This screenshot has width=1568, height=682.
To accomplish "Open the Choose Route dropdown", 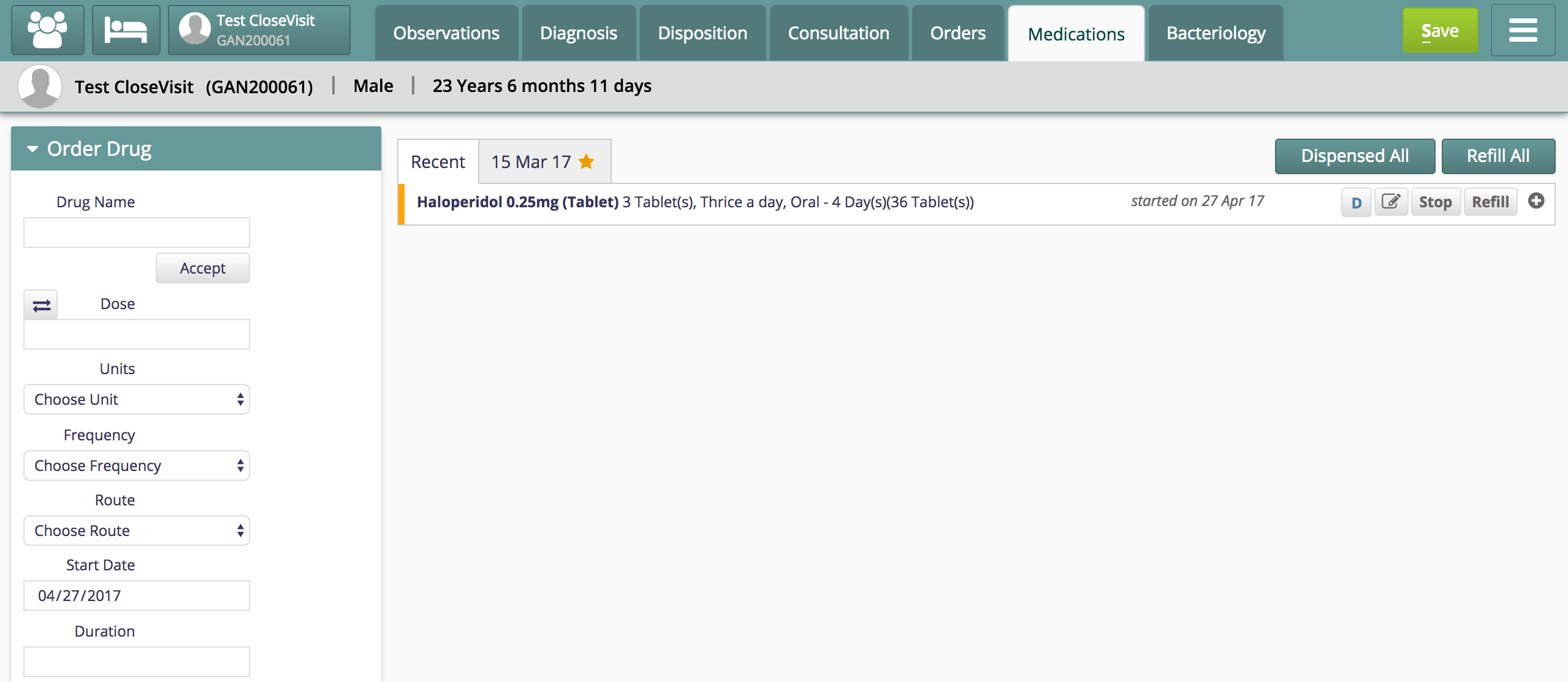I will [x=136, y=531].
